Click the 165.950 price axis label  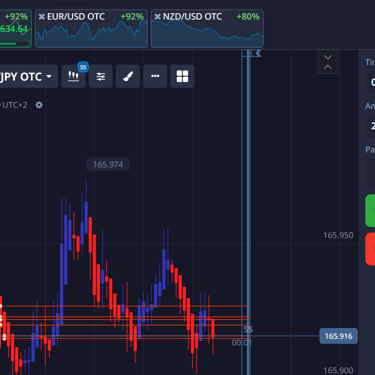pos(338,235)
